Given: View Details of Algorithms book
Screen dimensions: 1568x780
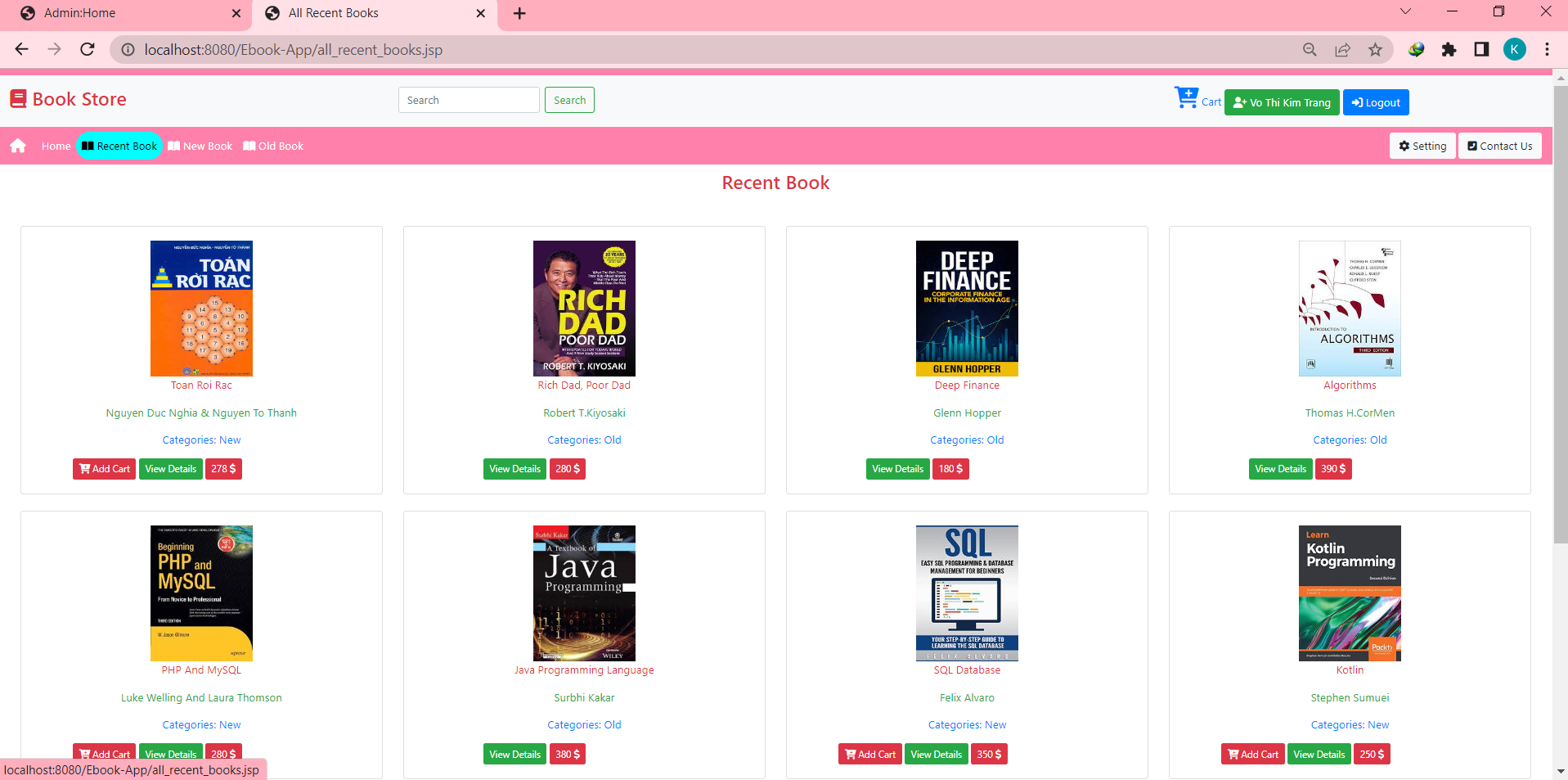Looking at the screenshot, I should [x=1280, y=469].
